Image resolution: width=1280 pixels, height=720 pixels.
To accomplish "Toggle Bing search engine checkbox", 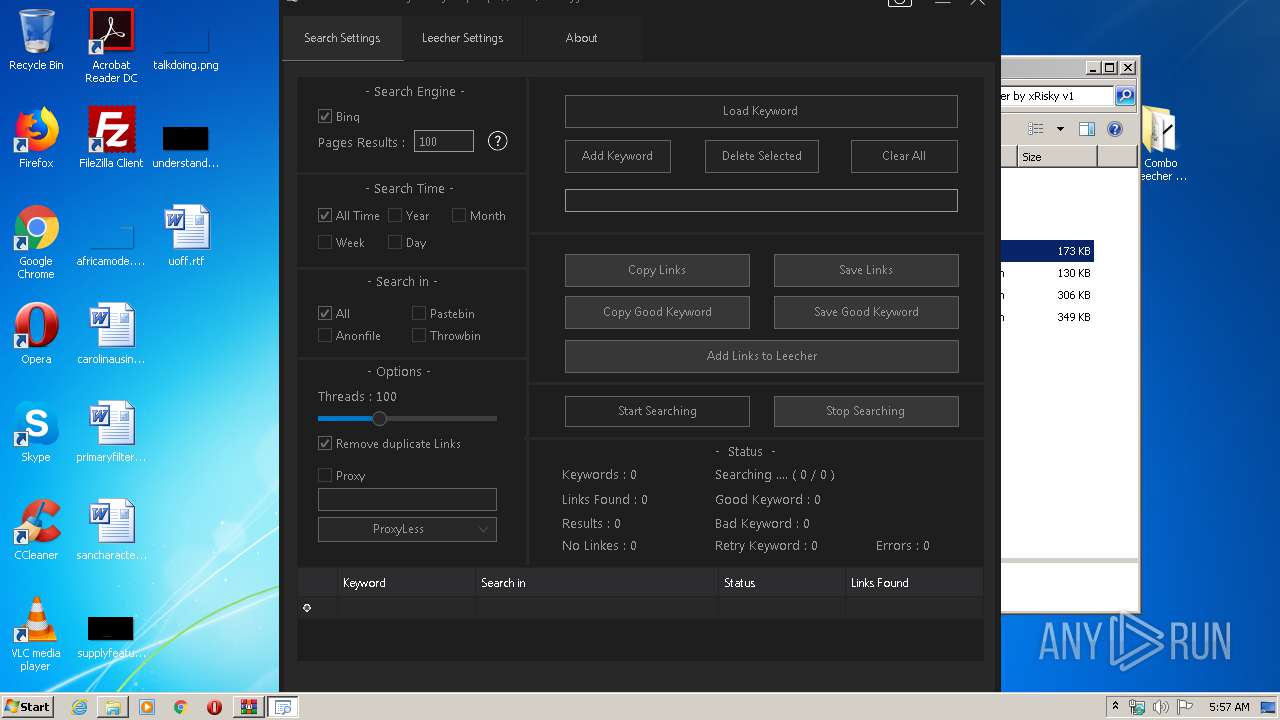I will [x=325, y=117].
